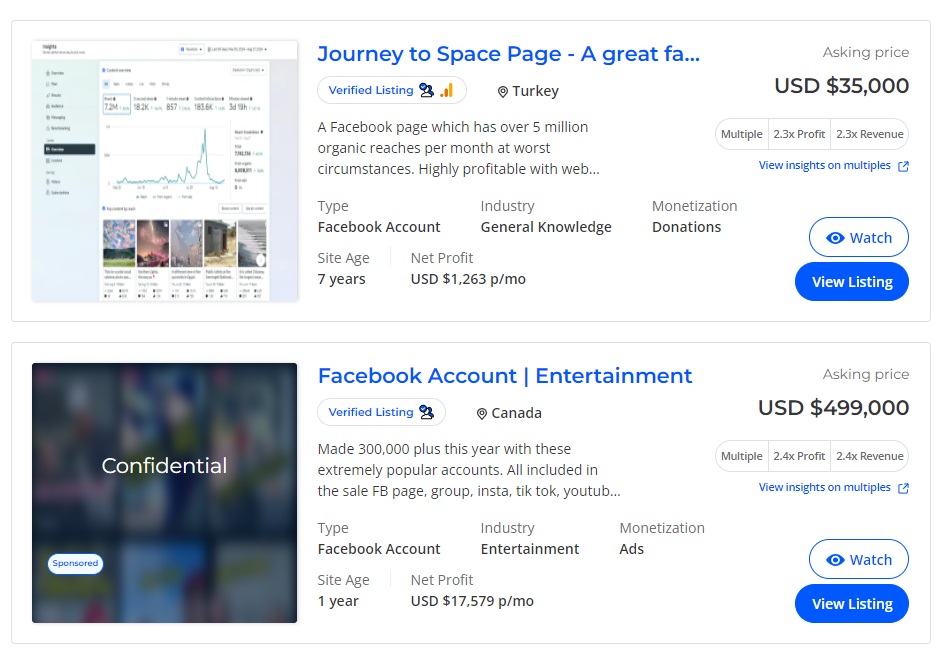
Task: Click verified-users icon in Turkey listing badge
Action: pyautogui.click(x=426, y=90)
